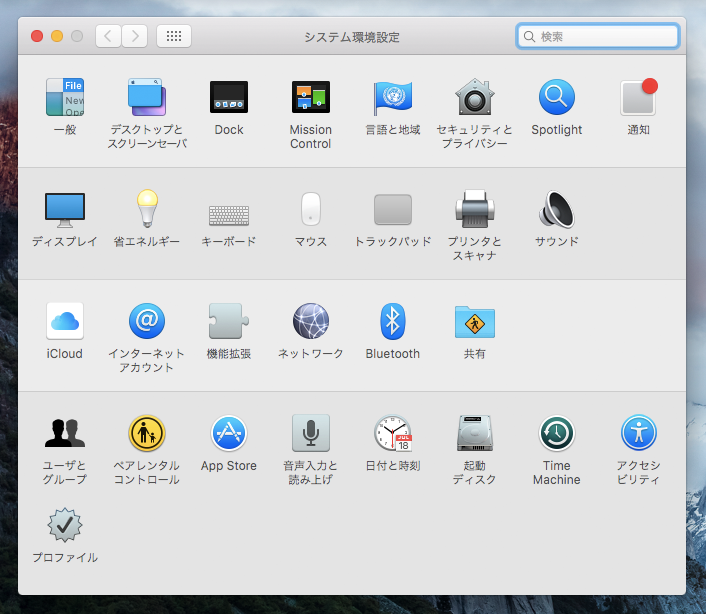Screen dimensions: 706x614
Task: Go back with the left arrow button
Action: pyautogui.click(x=108, y=36)
